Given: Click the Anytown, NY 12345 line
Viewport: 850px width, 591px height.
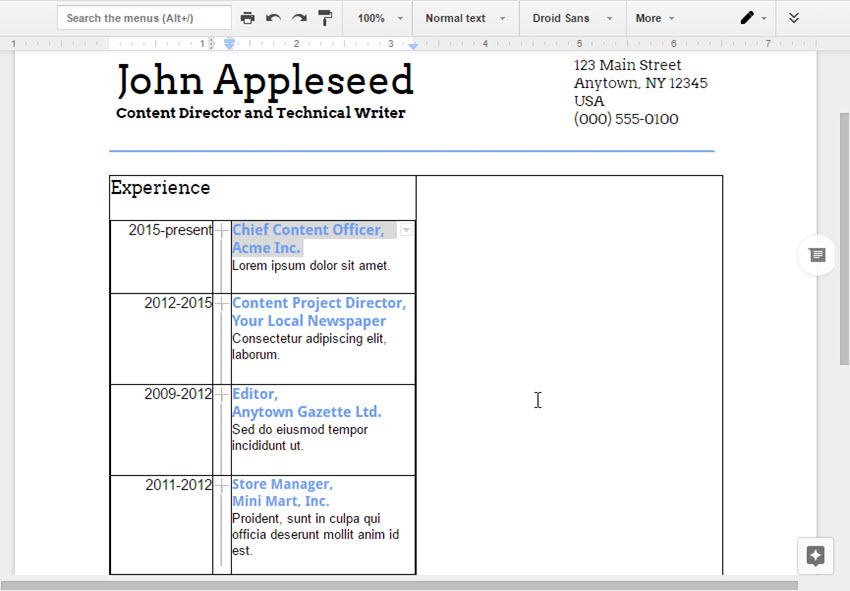Looking at the screenshot, I should (640, 83).
